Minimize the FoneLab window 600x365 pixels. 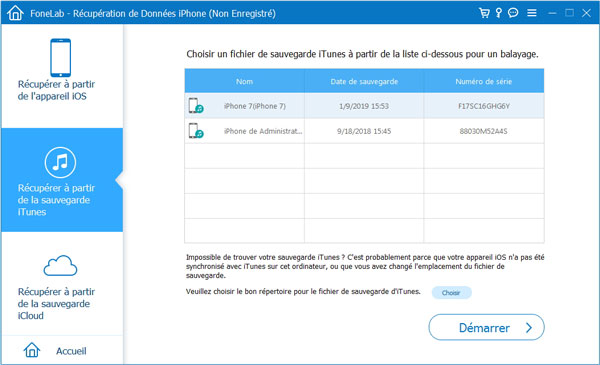[552, 13]
